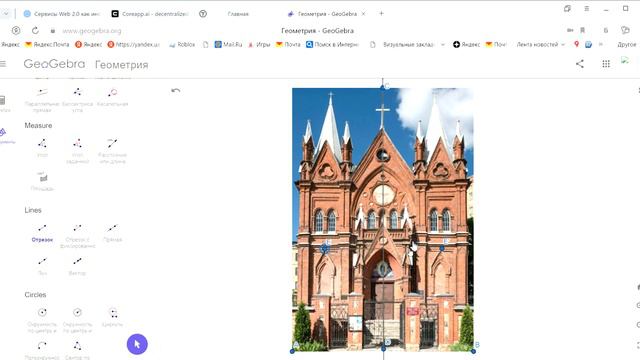Select the Area measure tool
The image size is (640, 360).
(42, 181)
